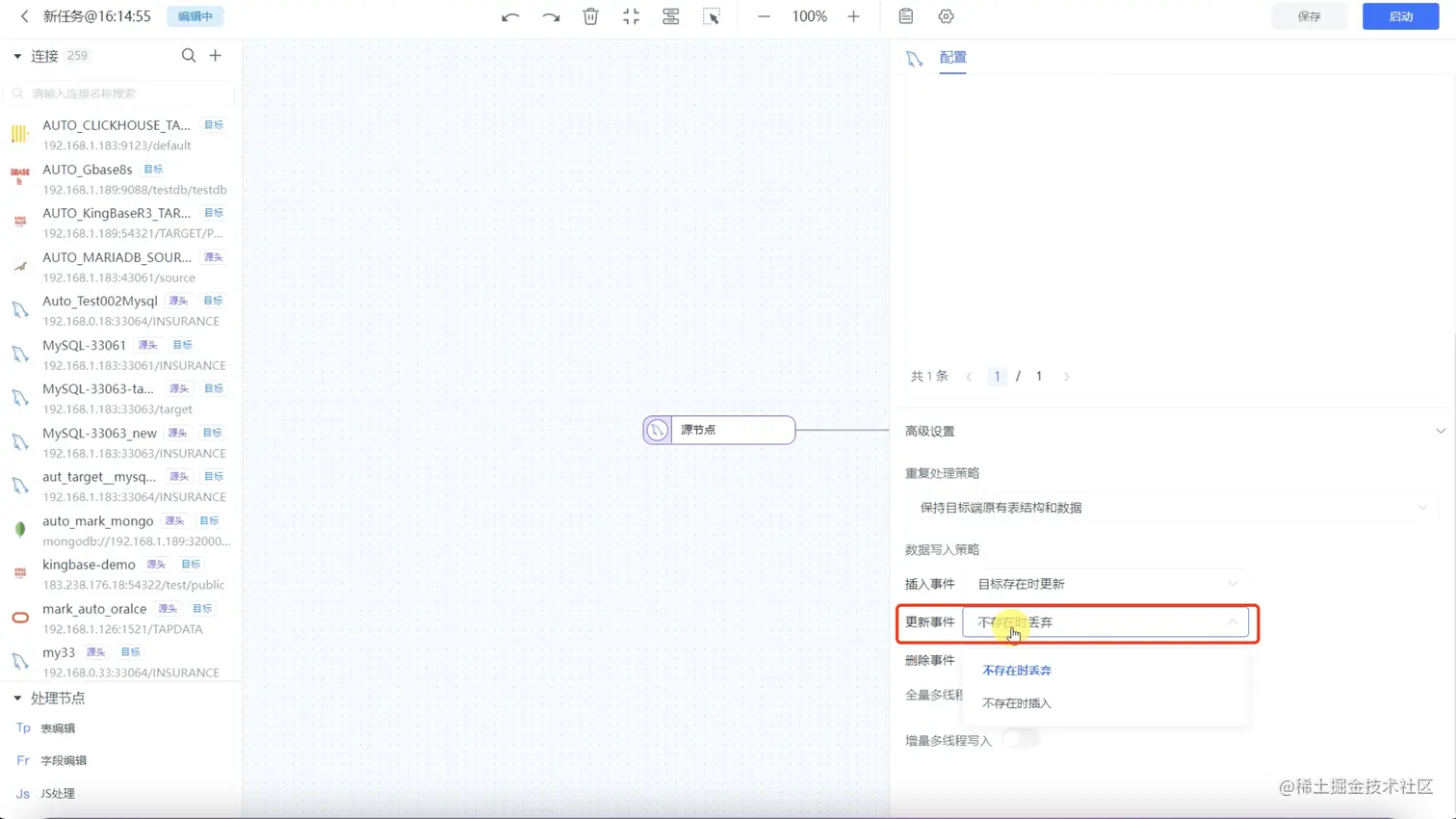Click the MySQL icon beside 配置 tab
Screen dimensions: 1456x819
(x=915, y=59)
